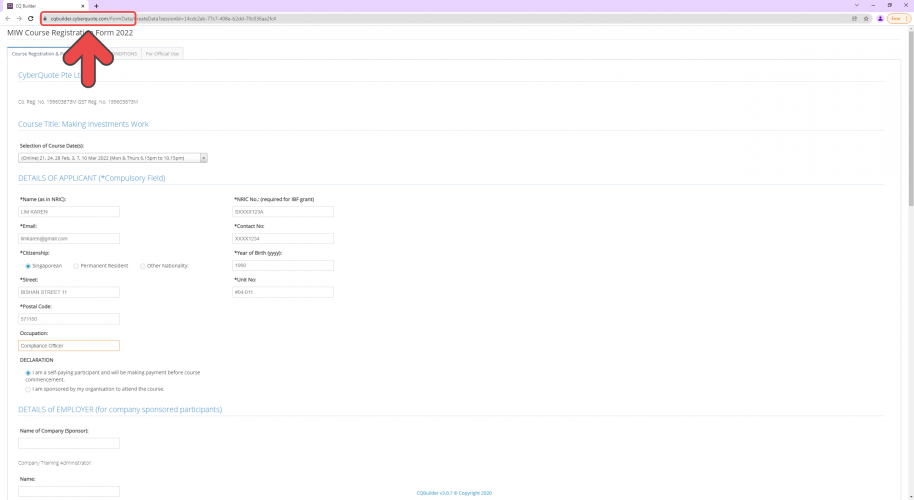The width and height of the screenshot is (914, 500).
Task: Switch to the For Official Use tab
Action: pos(163,53)
